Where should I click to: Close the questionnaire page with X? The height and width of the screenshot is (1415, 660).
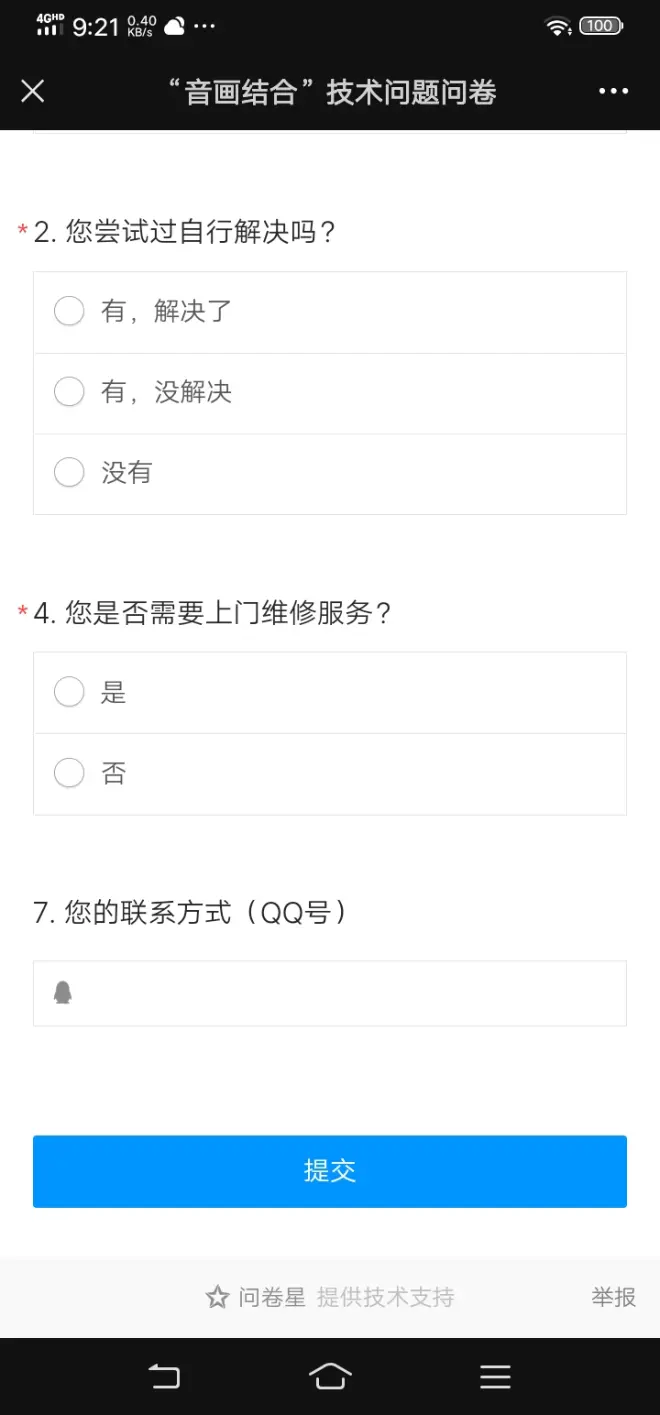[x=33, y=91]
